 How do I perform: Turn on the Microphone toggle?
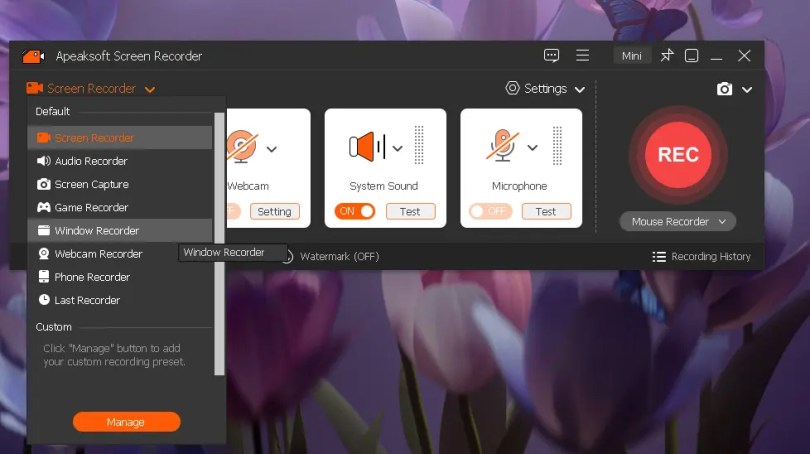(490, 211)
